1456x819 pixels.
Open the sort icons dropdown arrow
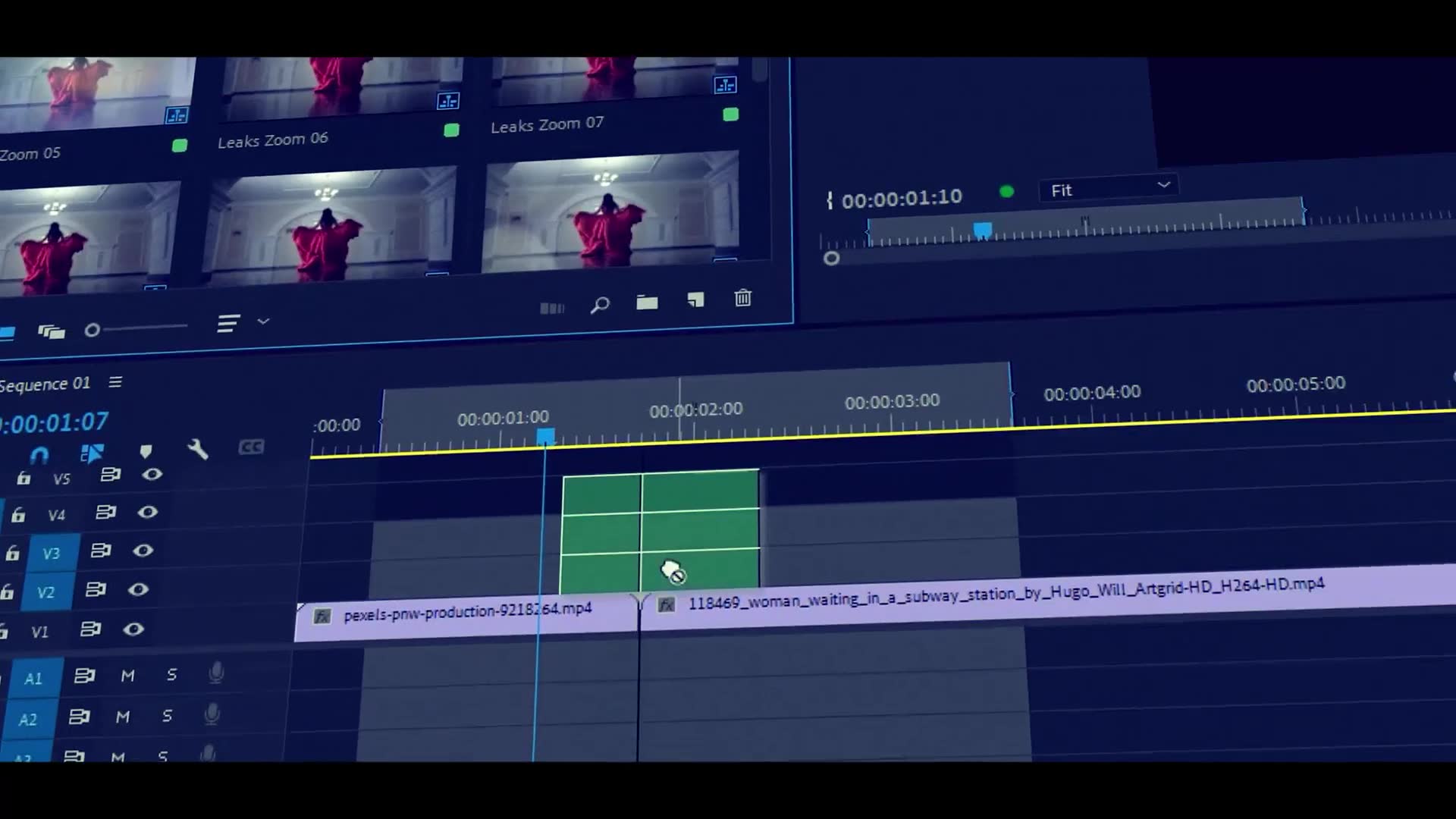tap(263, 322)
